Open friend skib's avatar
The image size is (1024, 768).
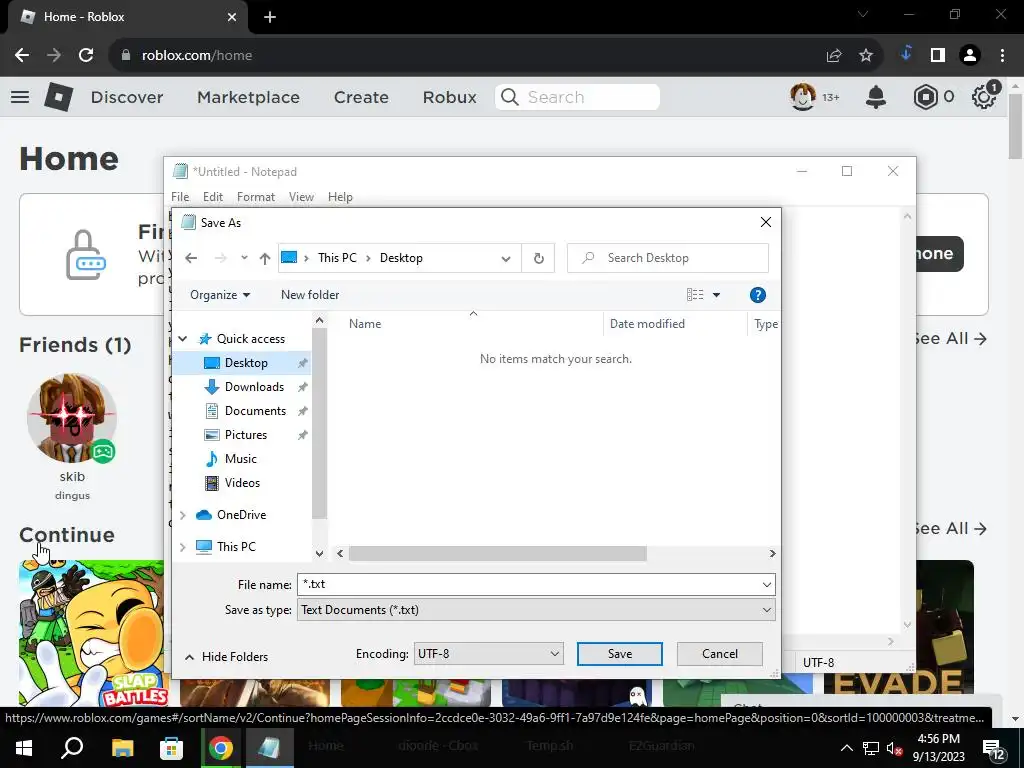pos(72,418)
